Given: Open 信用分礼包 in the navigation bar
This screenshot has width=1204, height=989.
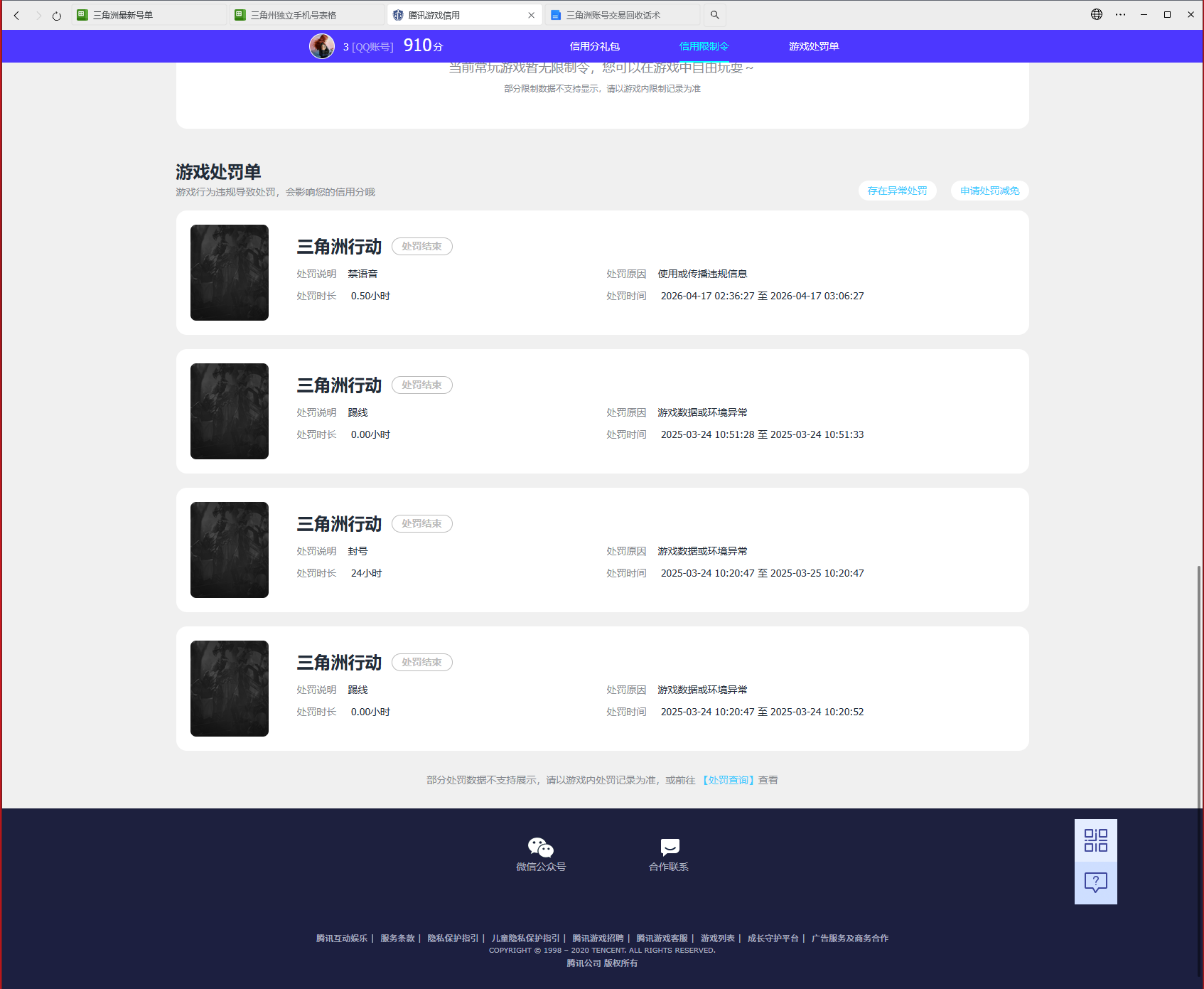Looking at the screenshot, I should [x=595, y=46].
